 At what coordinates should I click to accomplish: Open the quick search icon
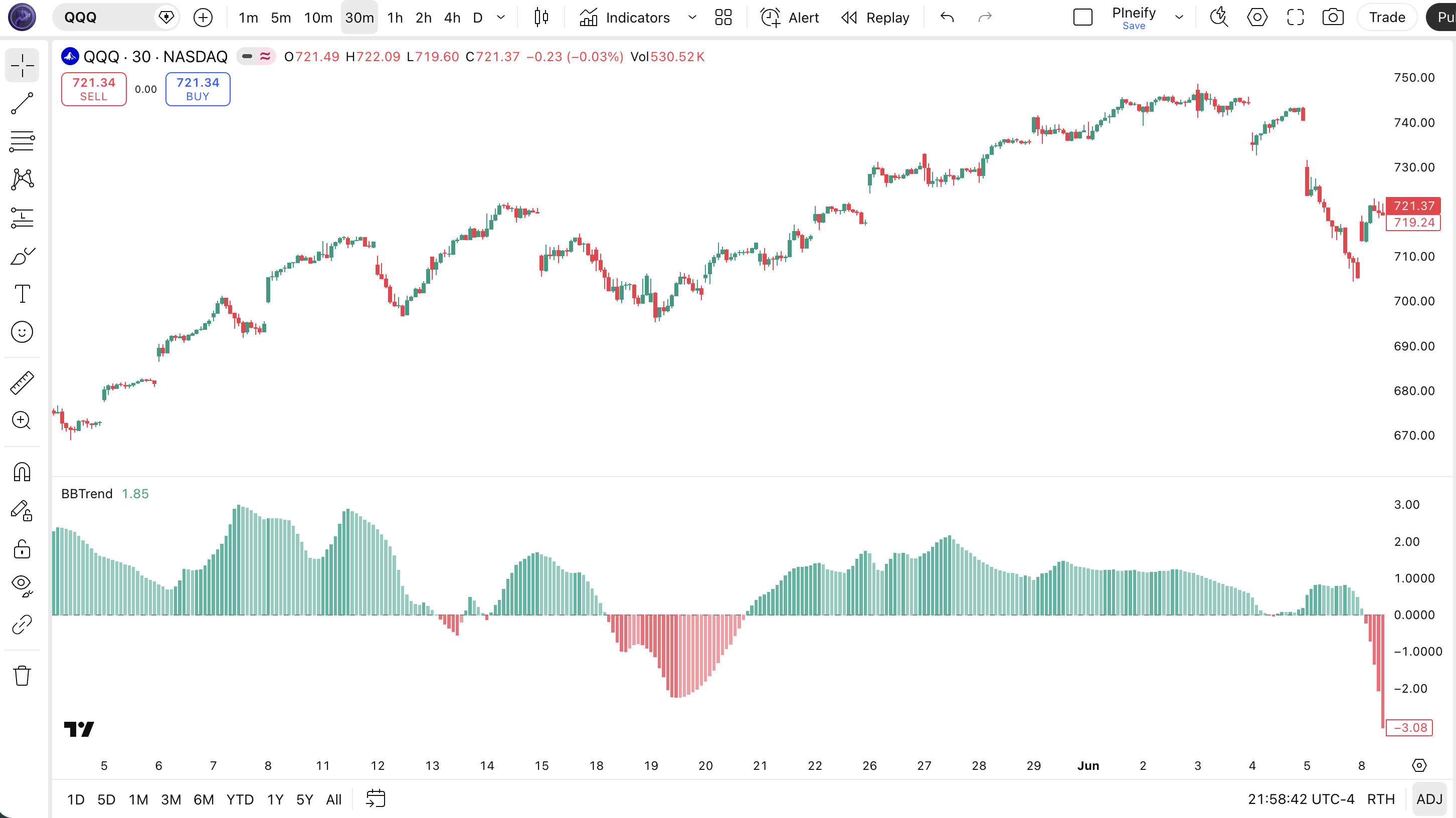1219,18
